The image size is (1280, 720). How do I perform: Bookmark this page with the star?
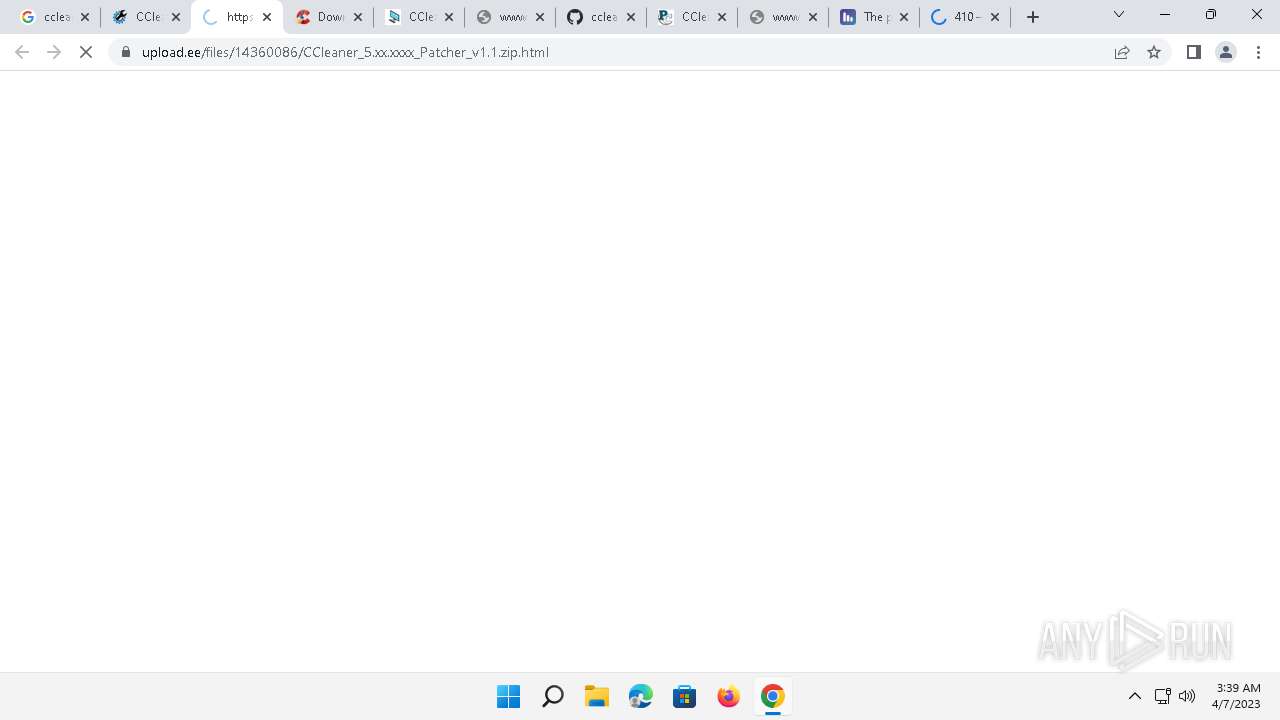pyautogui.click(x=1154, y=52)
